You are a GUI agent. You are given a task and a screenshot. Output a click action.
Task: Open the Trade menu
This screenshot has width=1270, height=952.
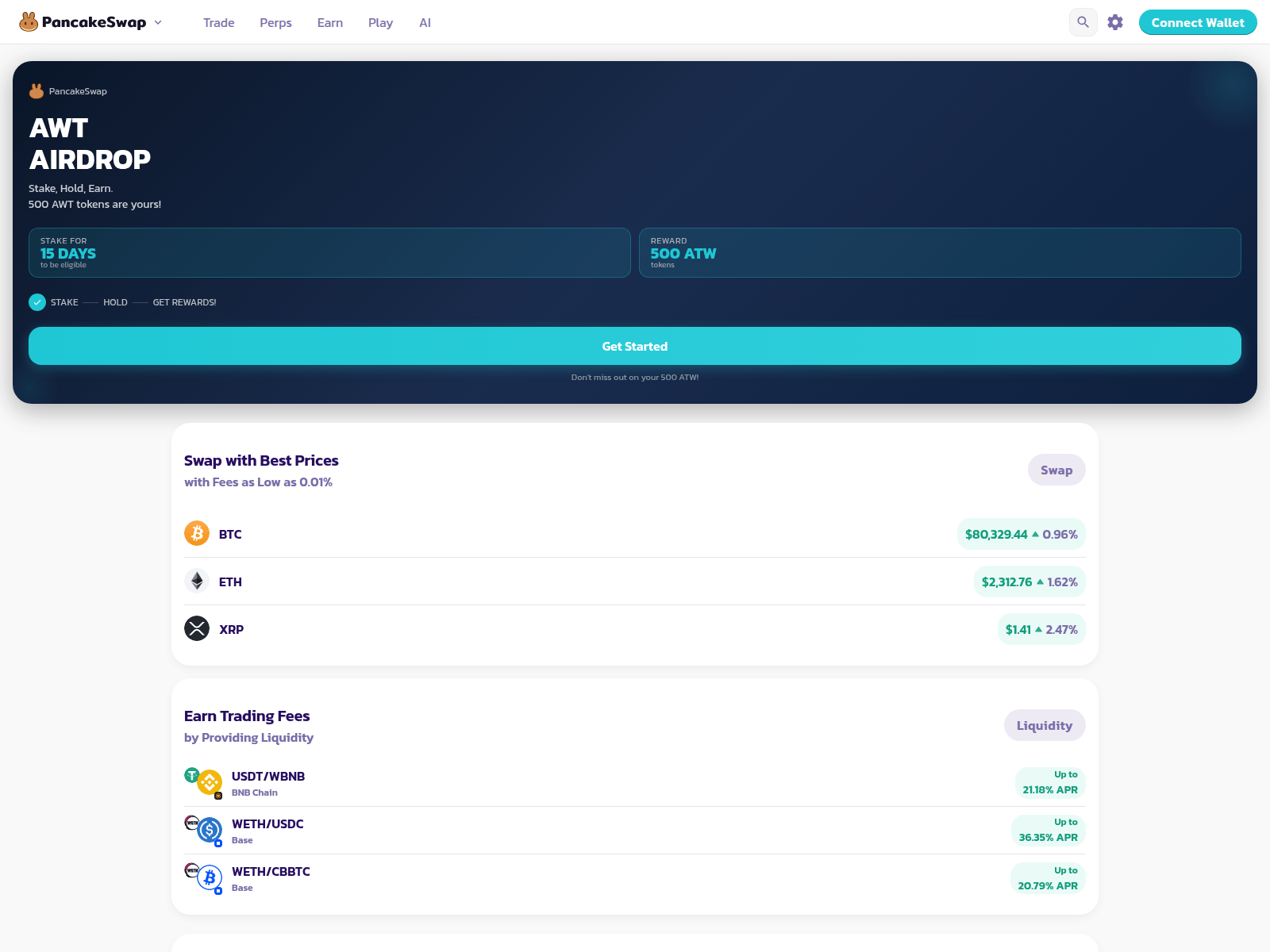click(218, 22)
